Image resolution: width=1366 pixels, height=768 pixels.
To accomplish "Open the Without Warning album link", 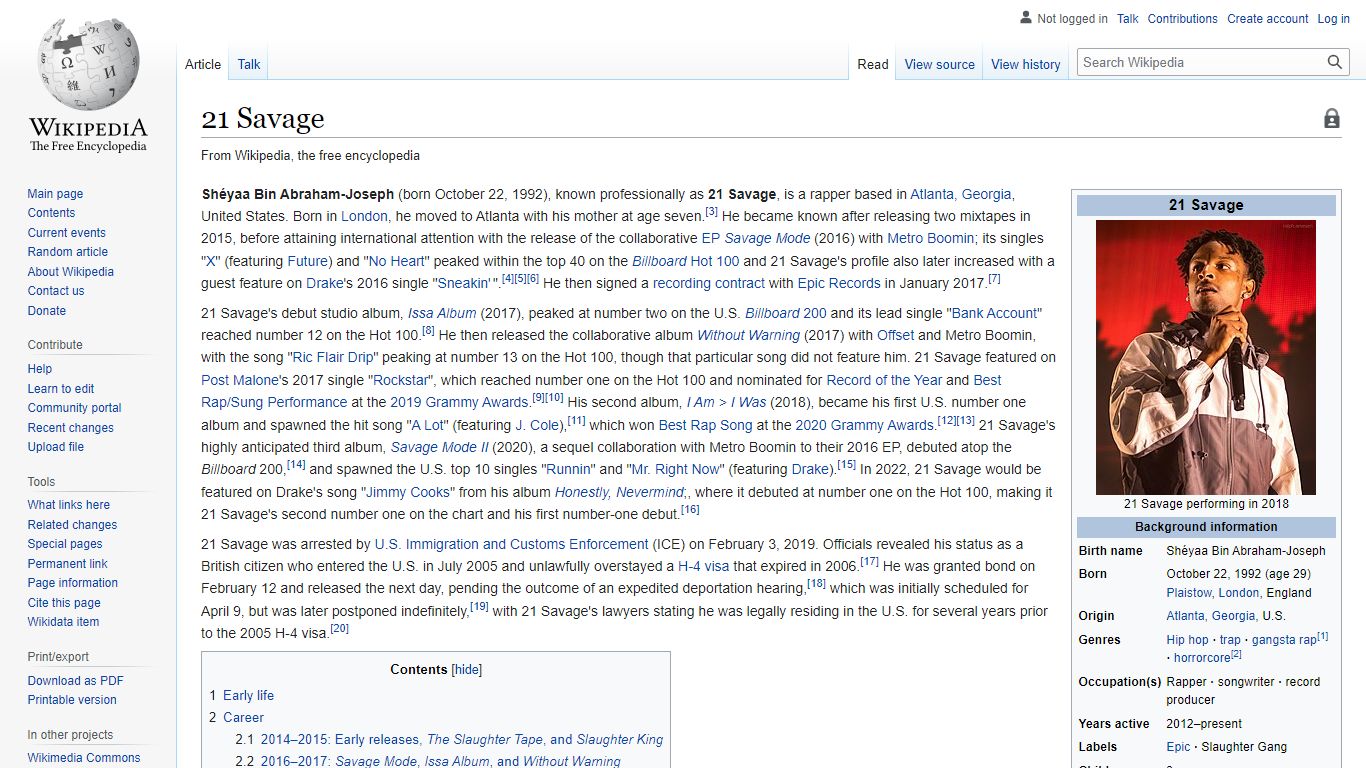I will pos(748,335).
